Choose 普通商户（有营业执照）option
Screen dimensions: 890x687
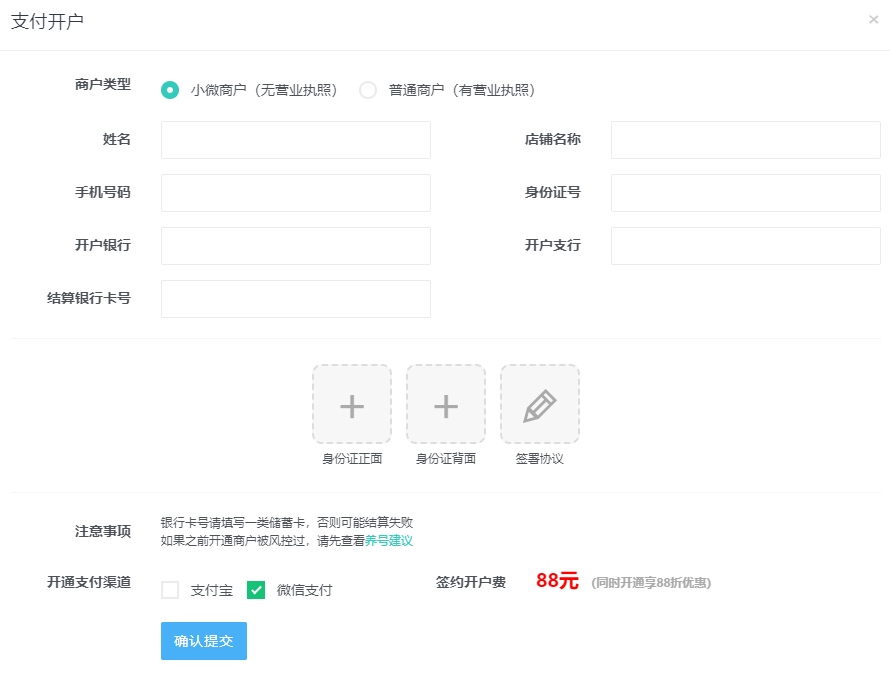point(367,89)
